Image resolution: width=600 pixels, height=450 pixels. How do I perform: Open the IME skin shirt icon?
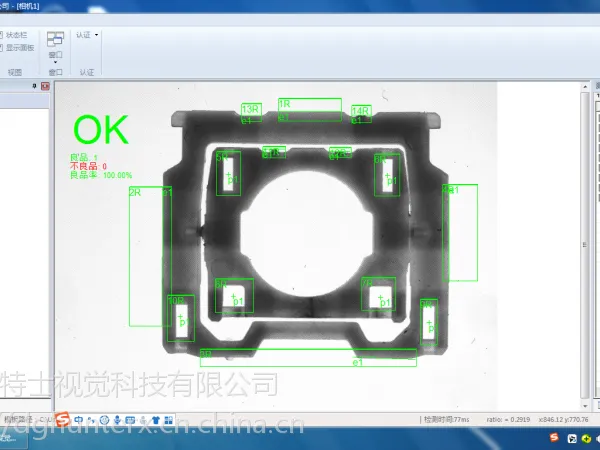point(156,420)
